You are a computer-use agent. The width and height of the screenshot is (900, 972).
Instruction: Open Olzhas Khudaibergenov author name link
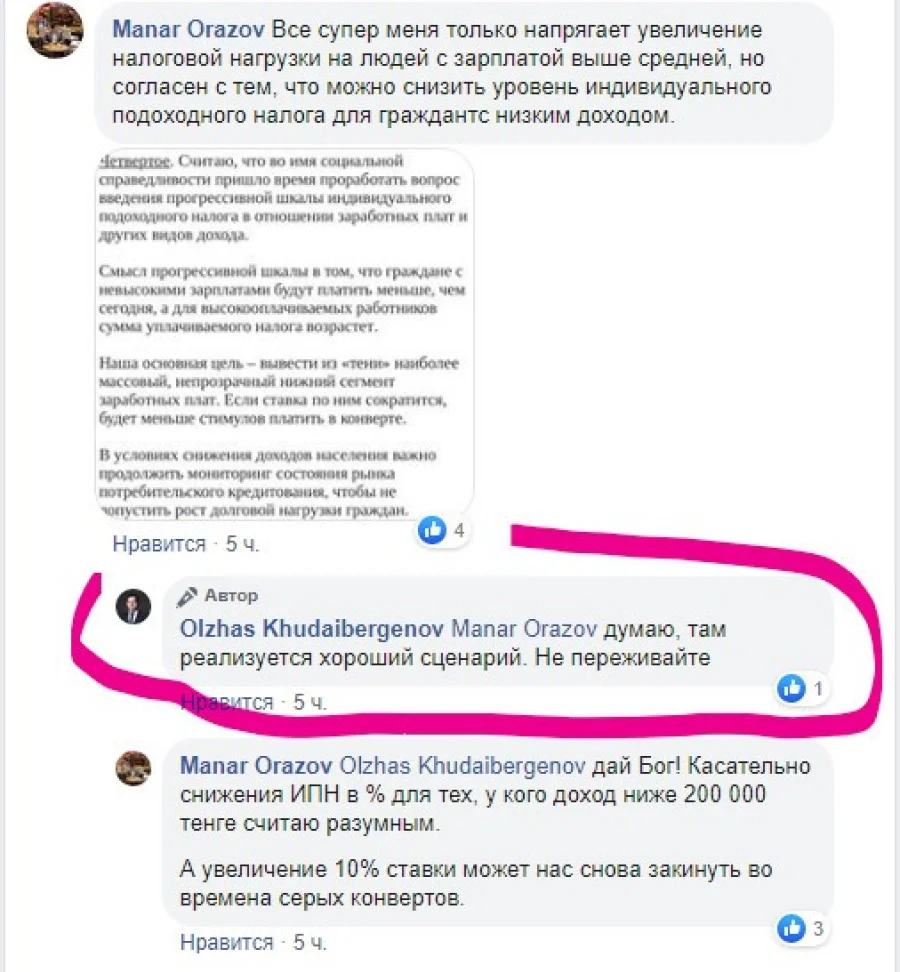pyautogui.click(x=312, y=629)
